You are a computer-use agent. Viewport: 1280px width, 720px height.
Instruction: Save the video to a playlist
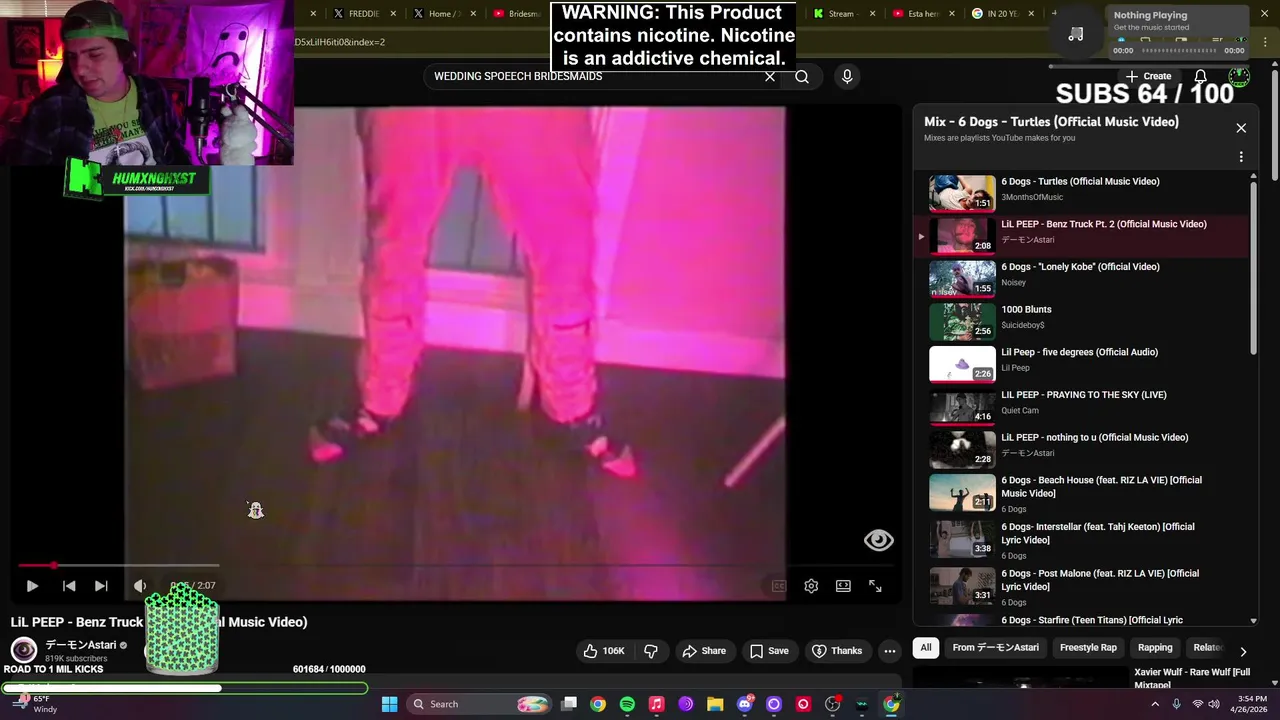click(769, 651)
